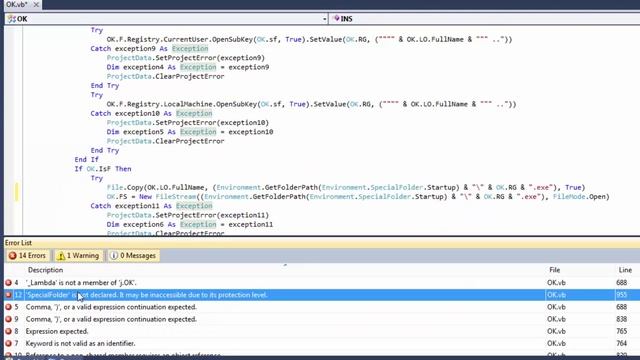Click the error icon on row 8

click(8, 331)
